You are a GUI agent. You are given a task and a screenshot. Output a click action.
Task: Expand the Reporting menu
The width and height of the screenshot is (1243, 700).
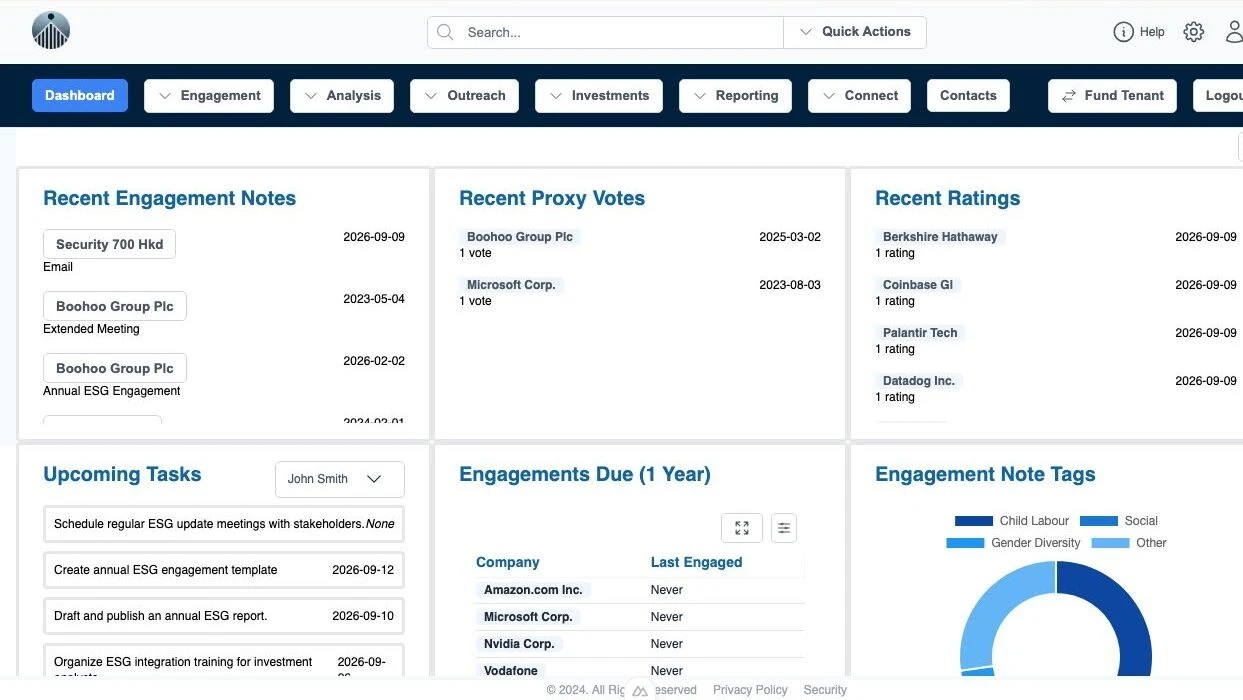[x=736, y=96]
